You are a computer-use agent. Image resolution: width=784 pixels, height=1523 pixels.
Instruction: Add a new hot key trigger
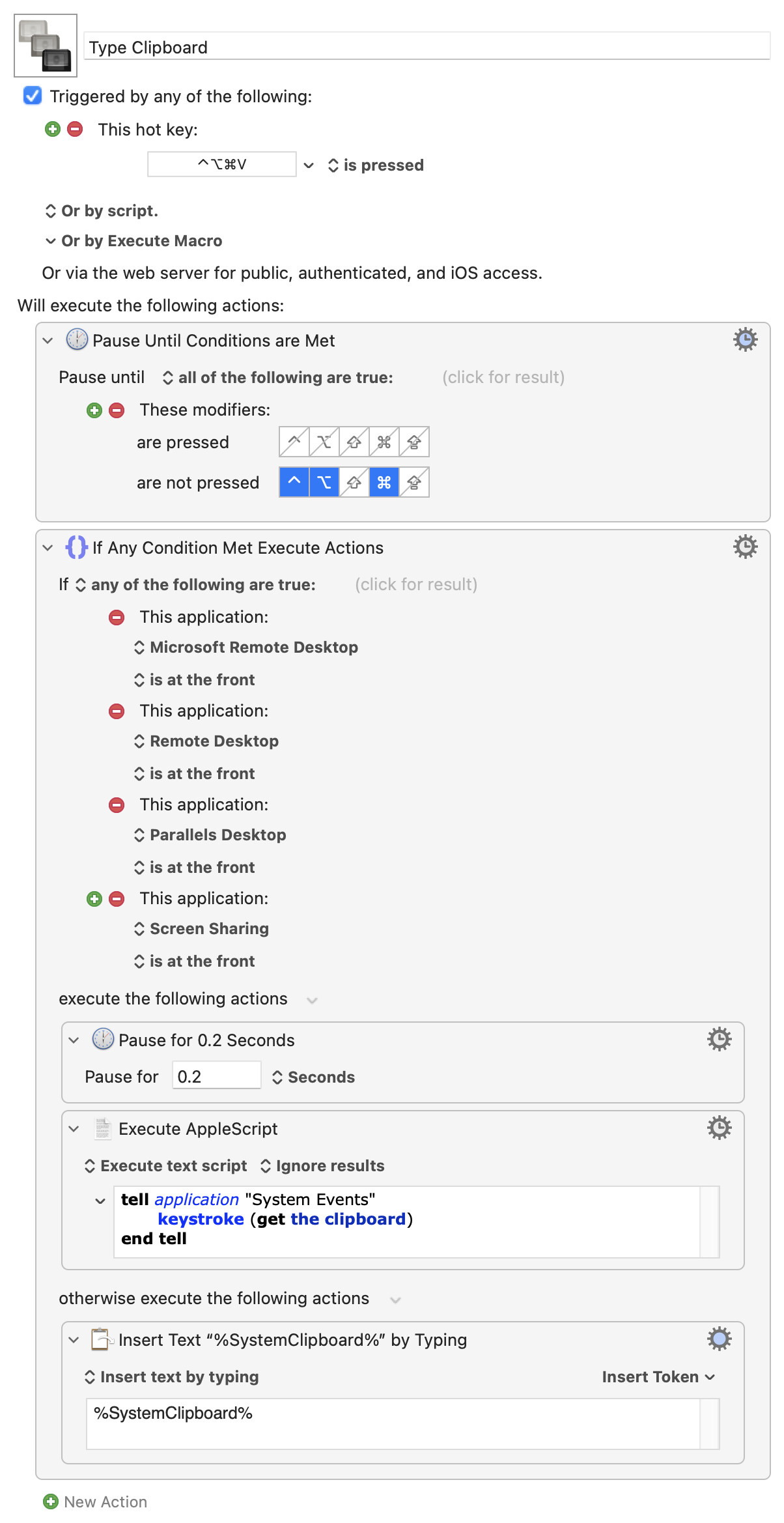tap(53, 129)
